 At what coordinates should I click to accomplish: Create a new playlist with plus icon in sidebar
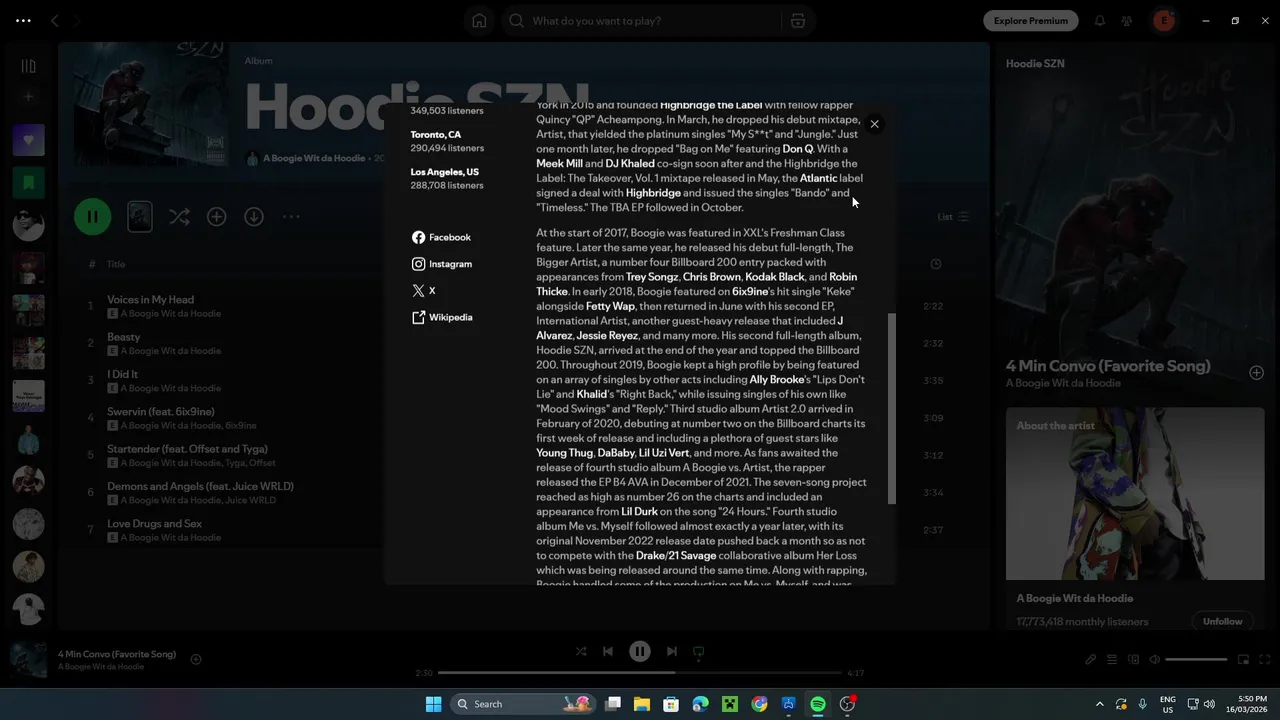coord(28,97)
